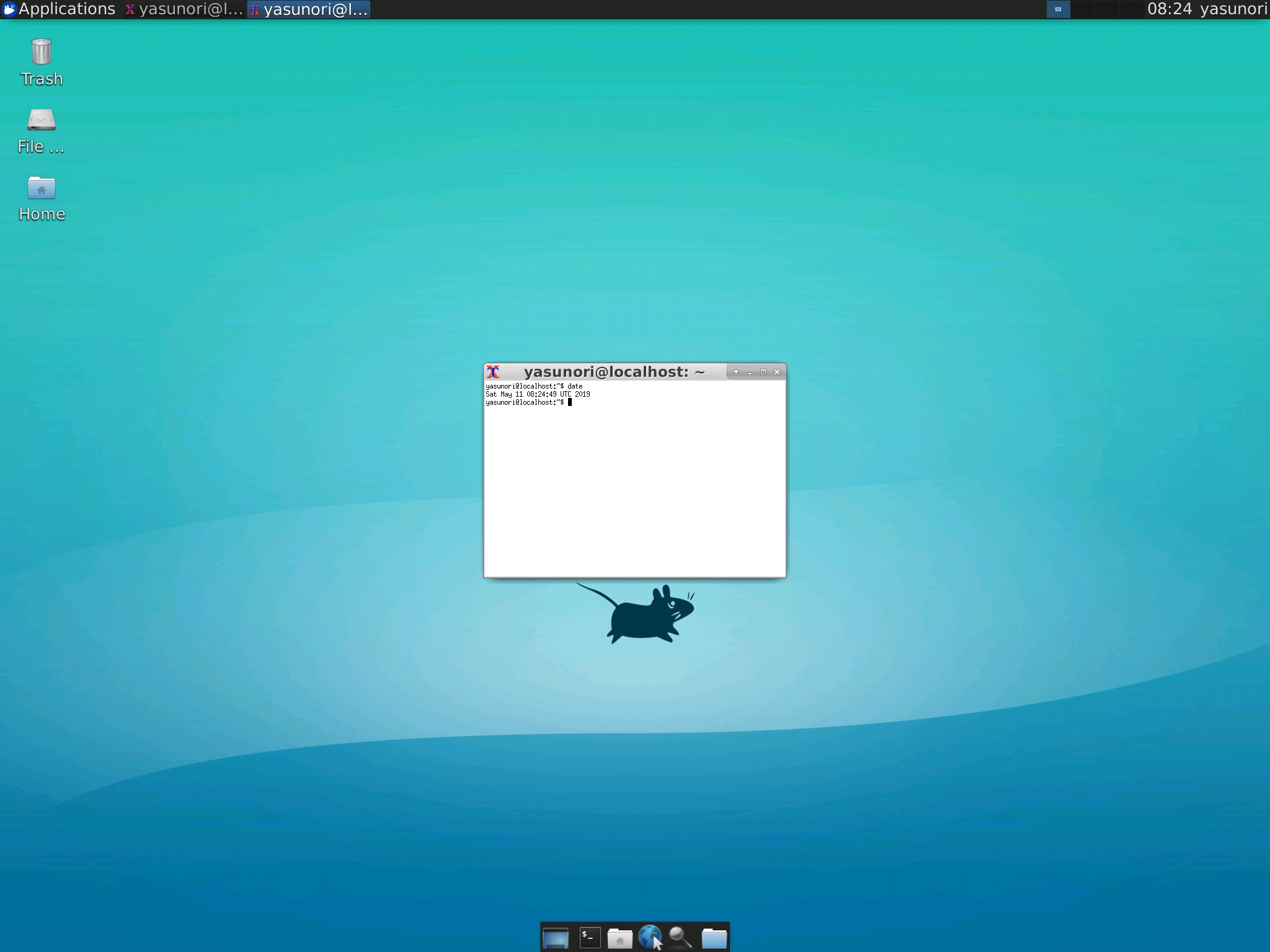Click the show desktop icon in bottom panel

click(555, 937)
